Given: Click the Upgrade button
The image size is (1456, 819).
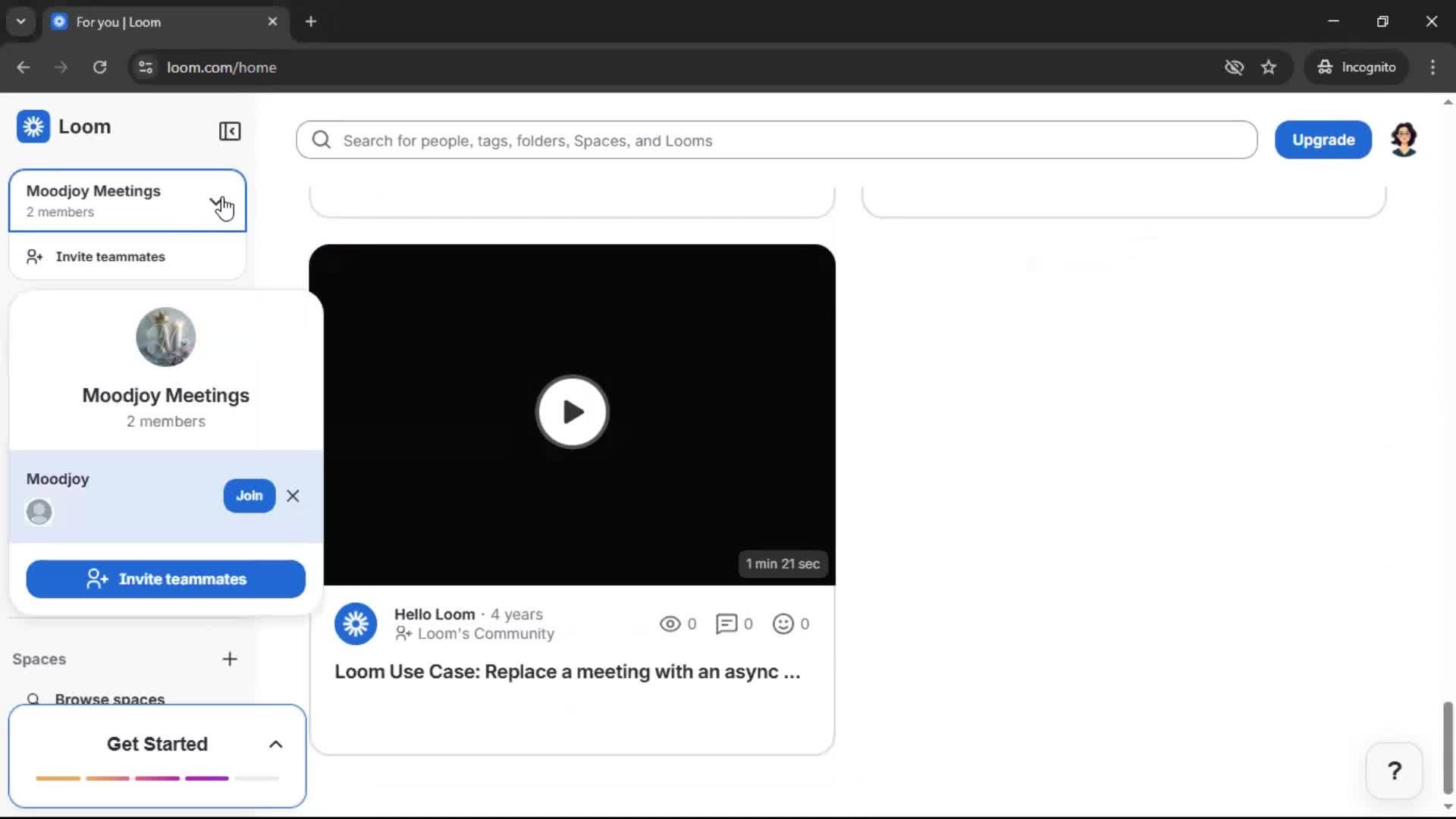Looking at the screenshot, I should [x=1323, y=140].
